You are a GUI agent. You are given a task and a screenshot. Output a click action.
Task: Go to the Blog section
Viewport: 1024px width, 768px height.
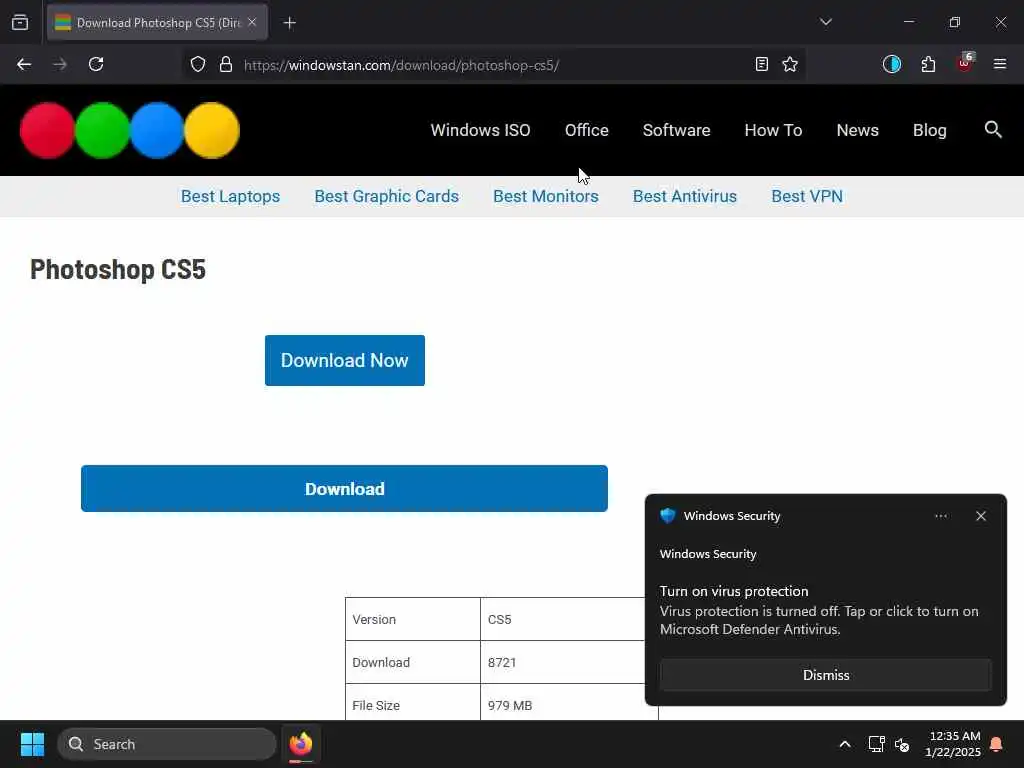(929, 130)
